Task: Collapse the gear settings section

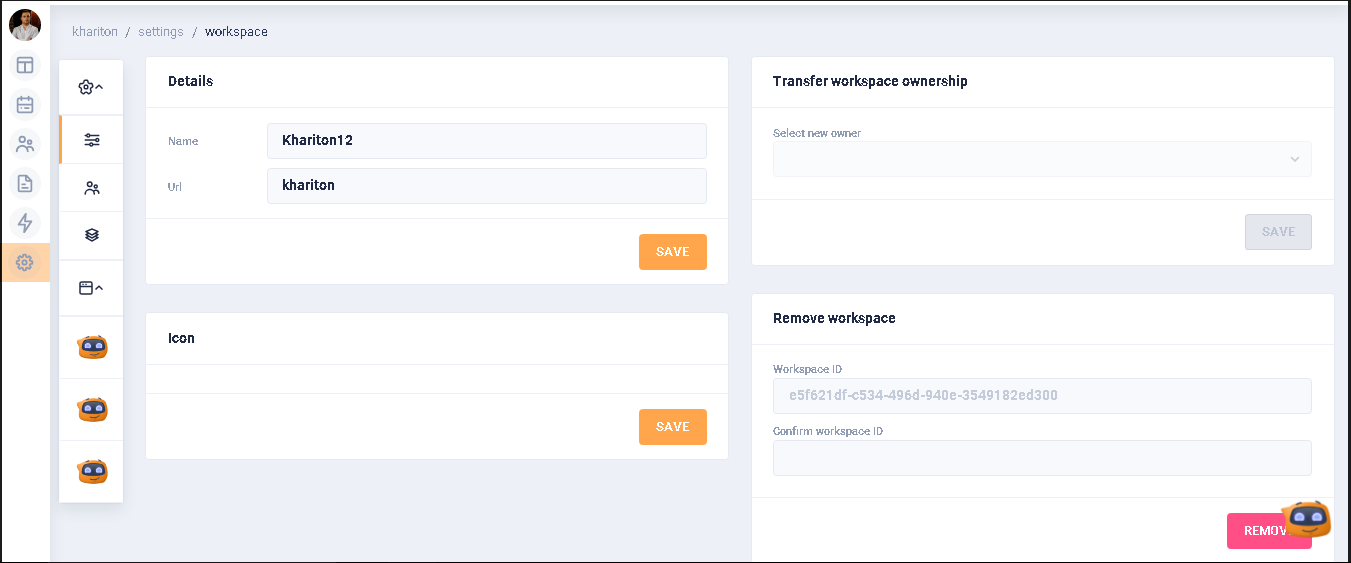Action: pyautogui.click(x=91, y=88)
